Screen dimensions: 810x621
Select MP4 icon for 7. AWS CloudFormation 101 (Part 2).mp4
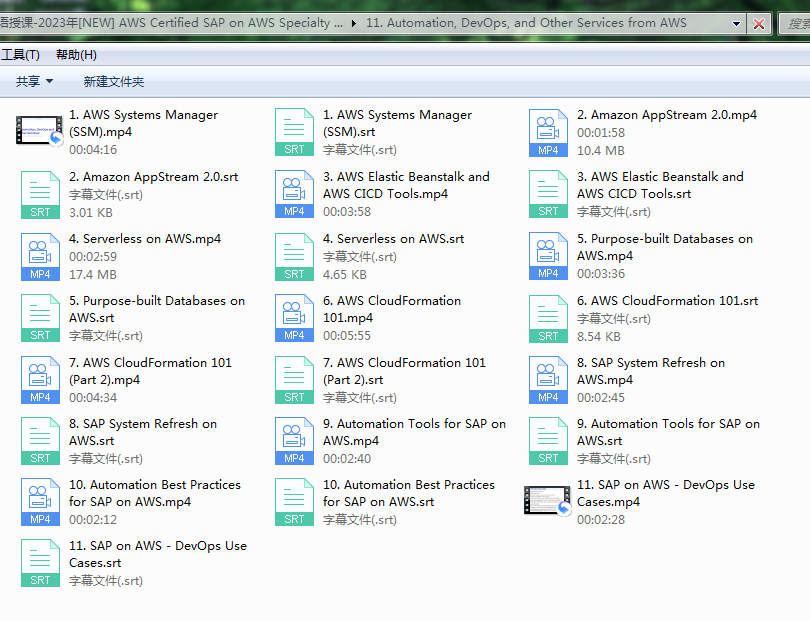pos(40,380)
